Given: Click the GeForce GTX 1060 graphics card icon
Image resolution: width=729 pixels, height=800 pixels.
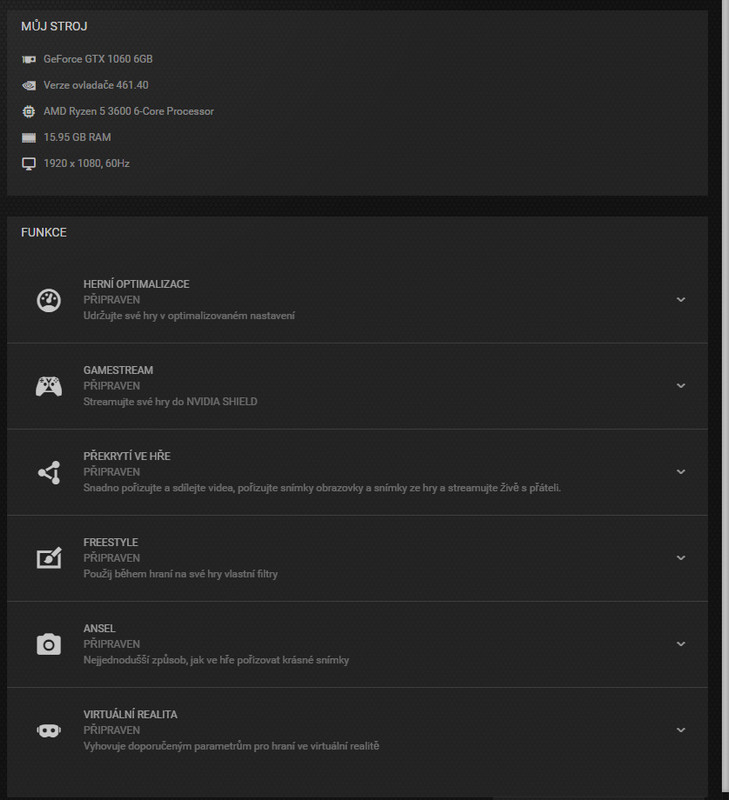Looking at the screenshot, I should tap(29, 60).
